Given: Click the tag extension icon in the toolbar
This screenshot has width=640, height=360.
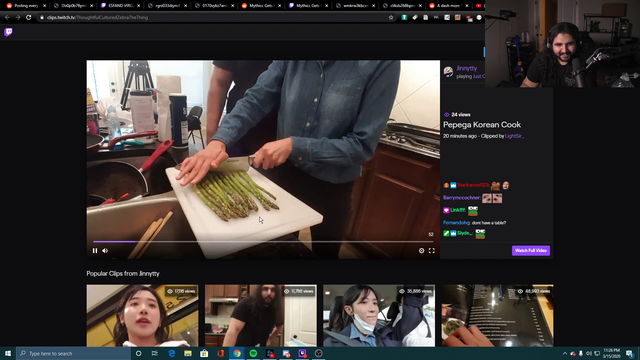Looking at the screenshot, I should 415,18.
